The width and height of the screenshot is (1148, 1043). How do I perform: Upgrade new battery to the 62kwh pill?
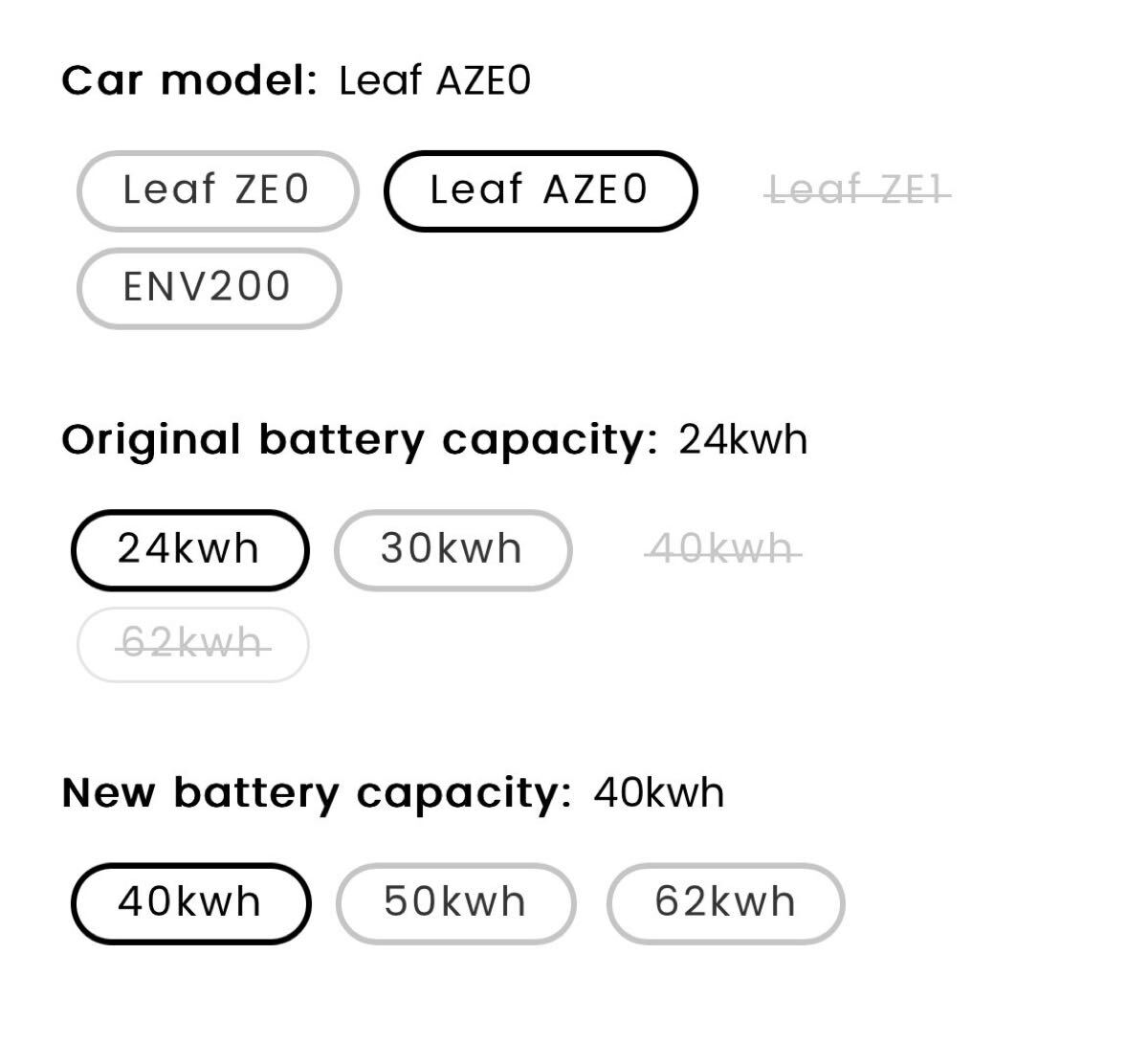[x=725, y=902]
